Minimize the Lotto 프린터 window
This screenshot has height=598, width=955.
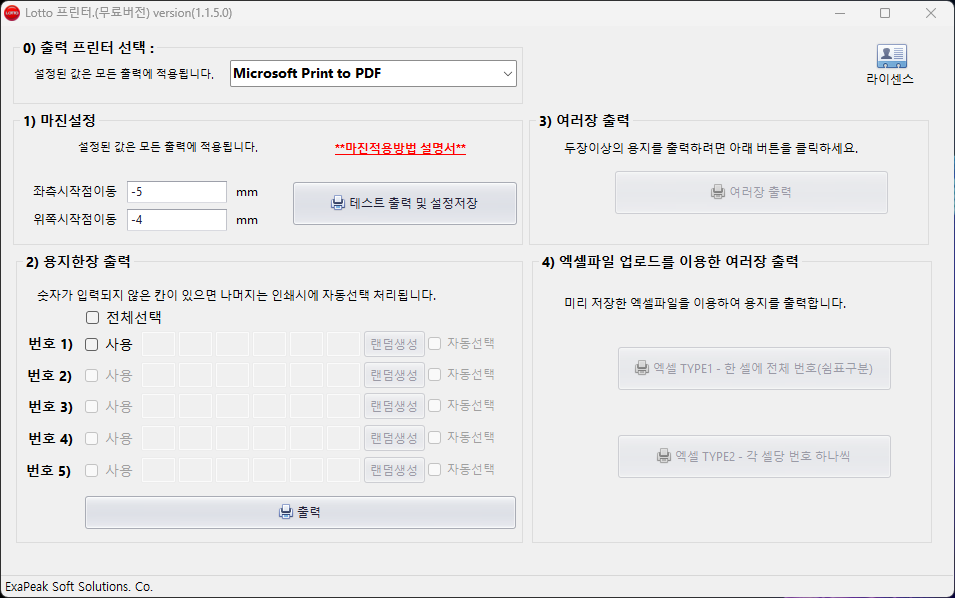[840, 13]
